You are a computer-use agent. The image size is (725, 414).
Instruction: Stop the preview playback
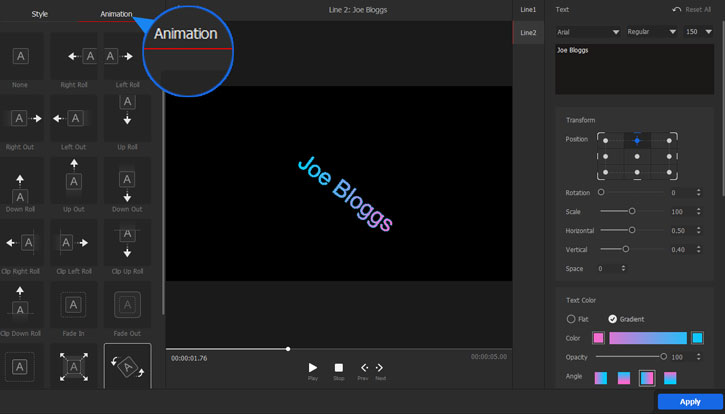(339, 369)
